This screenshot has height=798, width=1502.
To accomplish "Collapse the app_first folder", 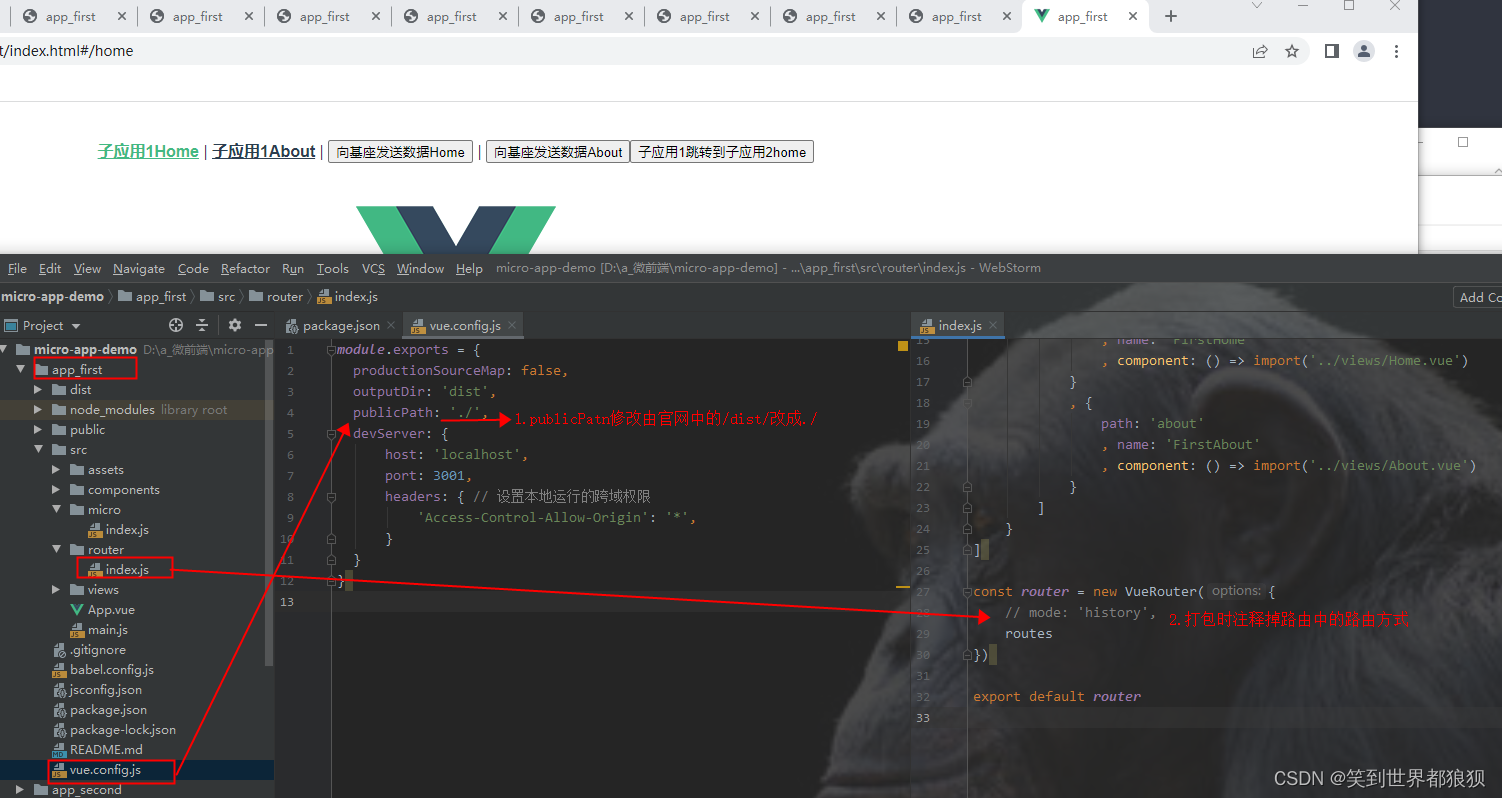I will (21, 369).
